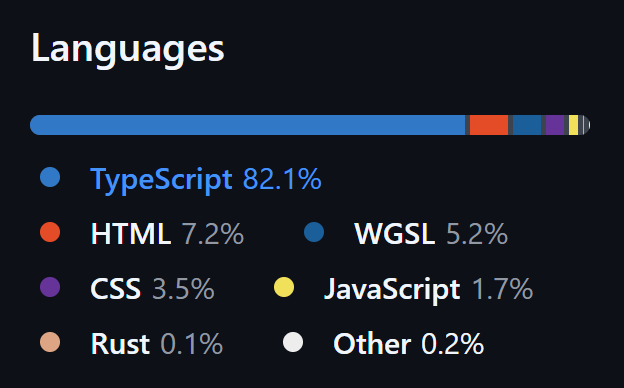Click the yellow JavaScript legend dot
Viewport: 624px width, 388px height.
tap(284, 287)
